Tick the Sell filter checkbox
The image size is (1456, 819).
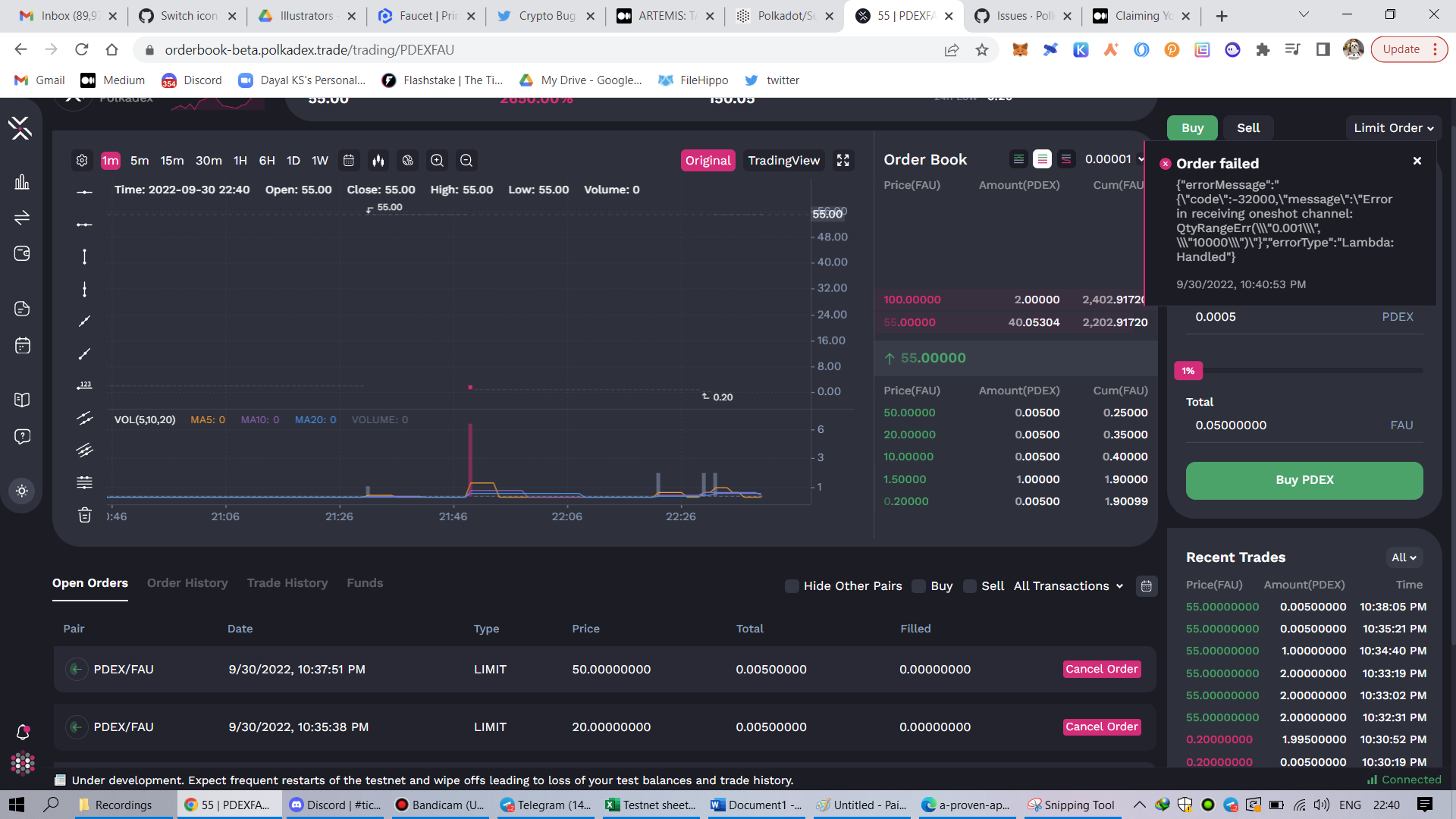point(969,586)
